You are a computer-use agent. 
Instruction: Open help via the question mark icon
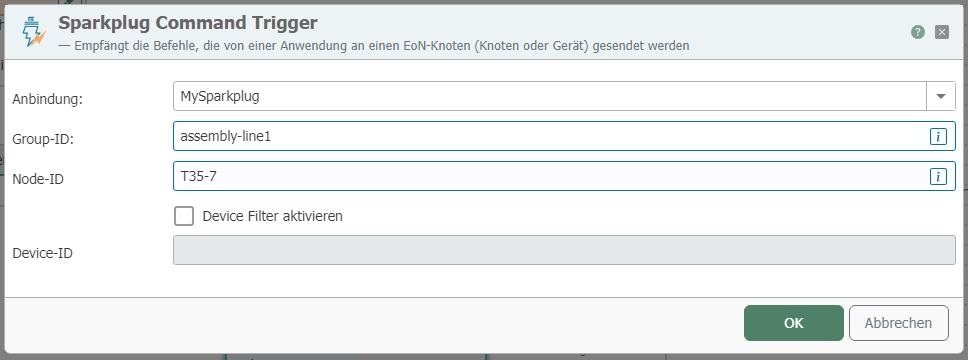918,32
